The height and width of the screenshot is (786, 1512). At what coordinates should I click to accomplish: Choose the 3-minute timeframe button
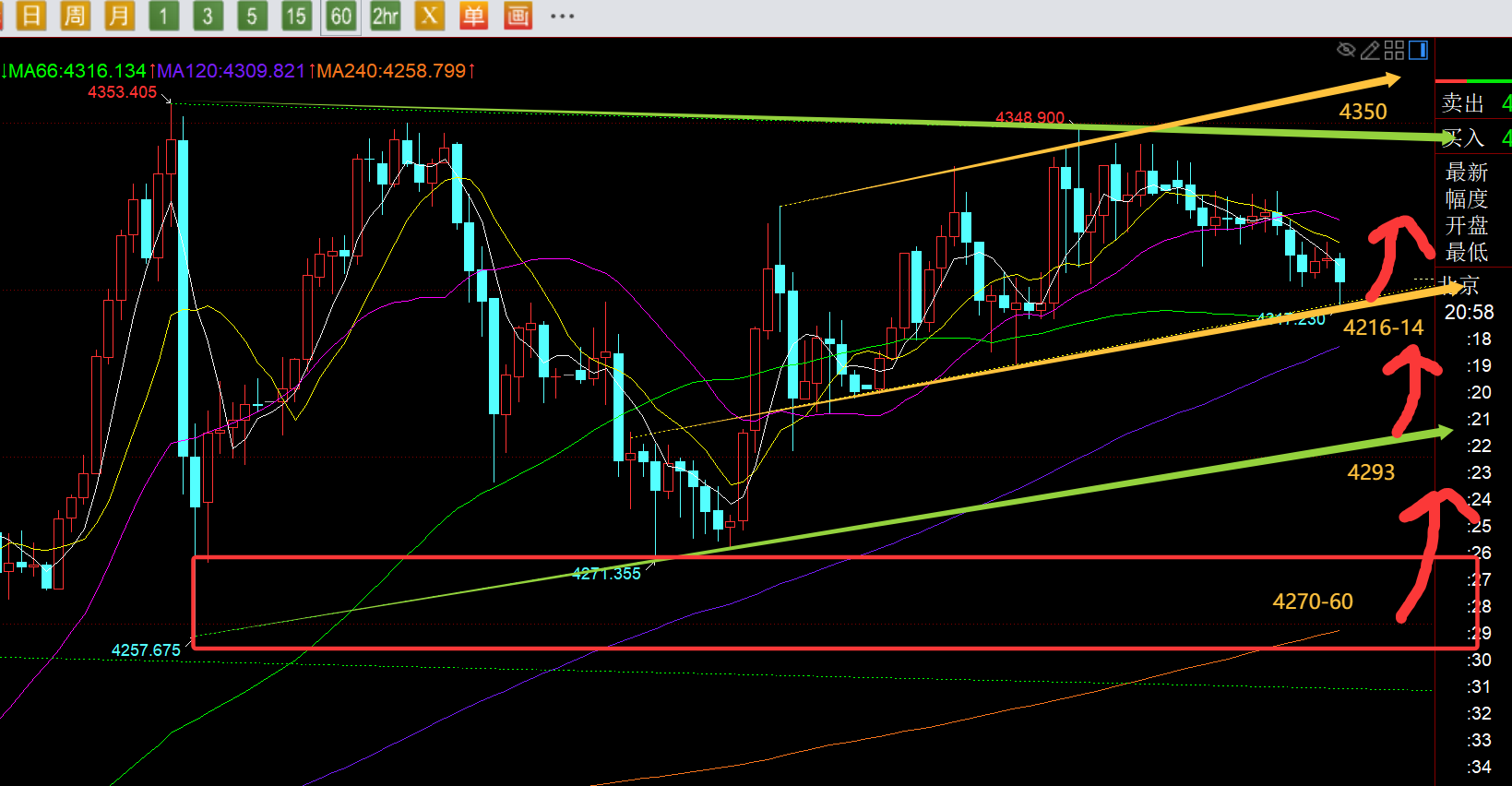[x=208, y=16]
